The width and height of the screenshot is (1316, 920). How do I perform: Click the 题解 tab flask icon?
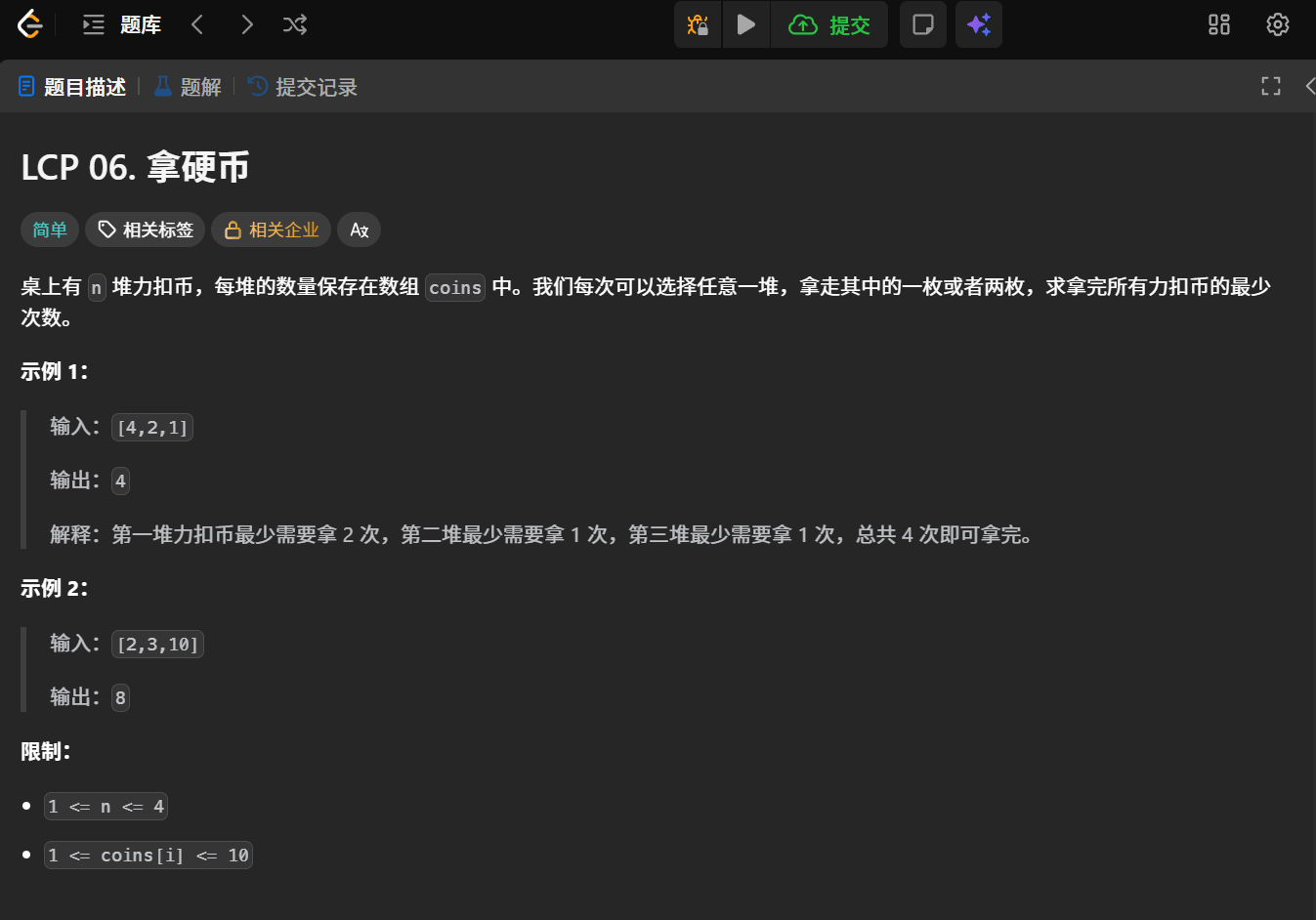click(x=163, y=87)
